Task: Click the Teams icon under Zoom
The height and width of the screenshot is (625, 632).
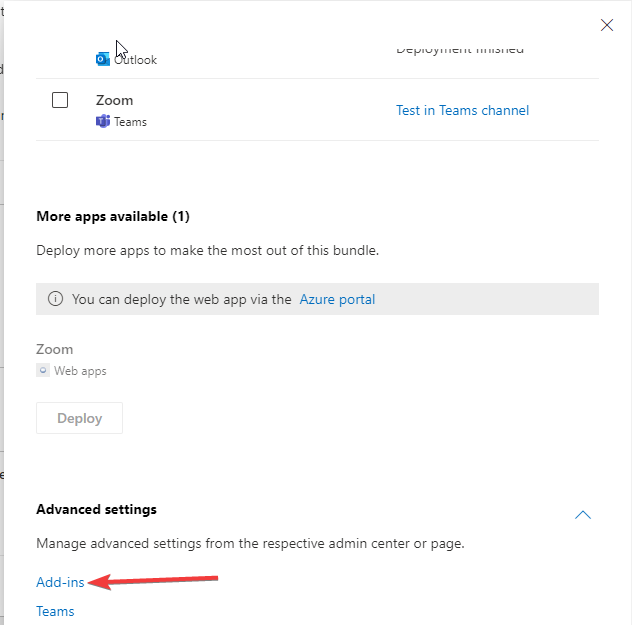Action: pyautogui.click(x=102, y=122)
